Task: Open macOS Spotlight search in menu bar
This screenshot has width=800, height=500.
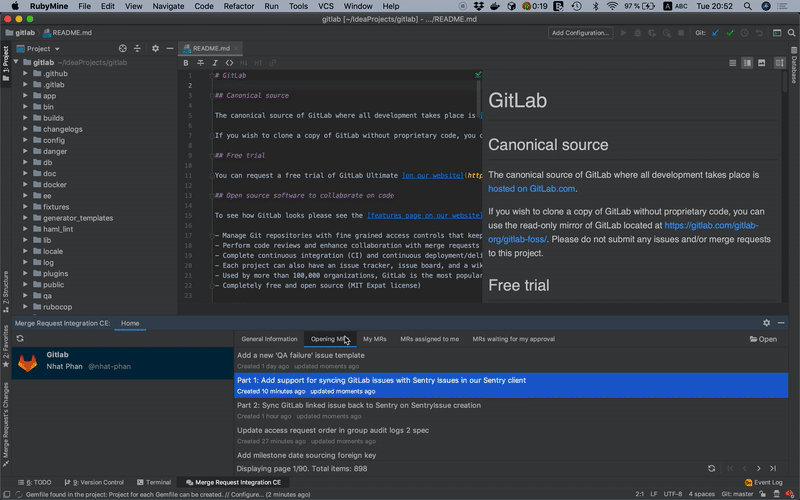Action: (x=747, y=6)
